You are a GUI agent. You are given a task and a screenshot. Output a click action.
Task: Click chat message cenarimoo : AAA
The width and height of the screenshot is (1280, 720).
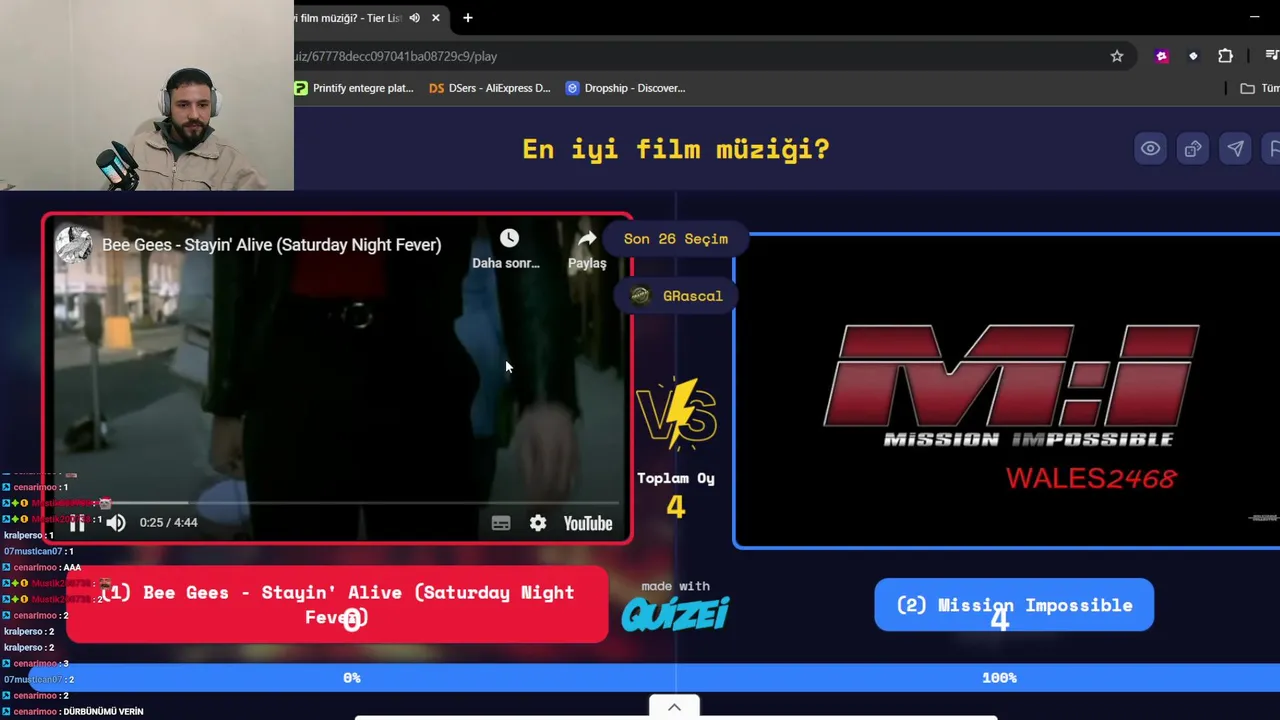coord(43,567)
